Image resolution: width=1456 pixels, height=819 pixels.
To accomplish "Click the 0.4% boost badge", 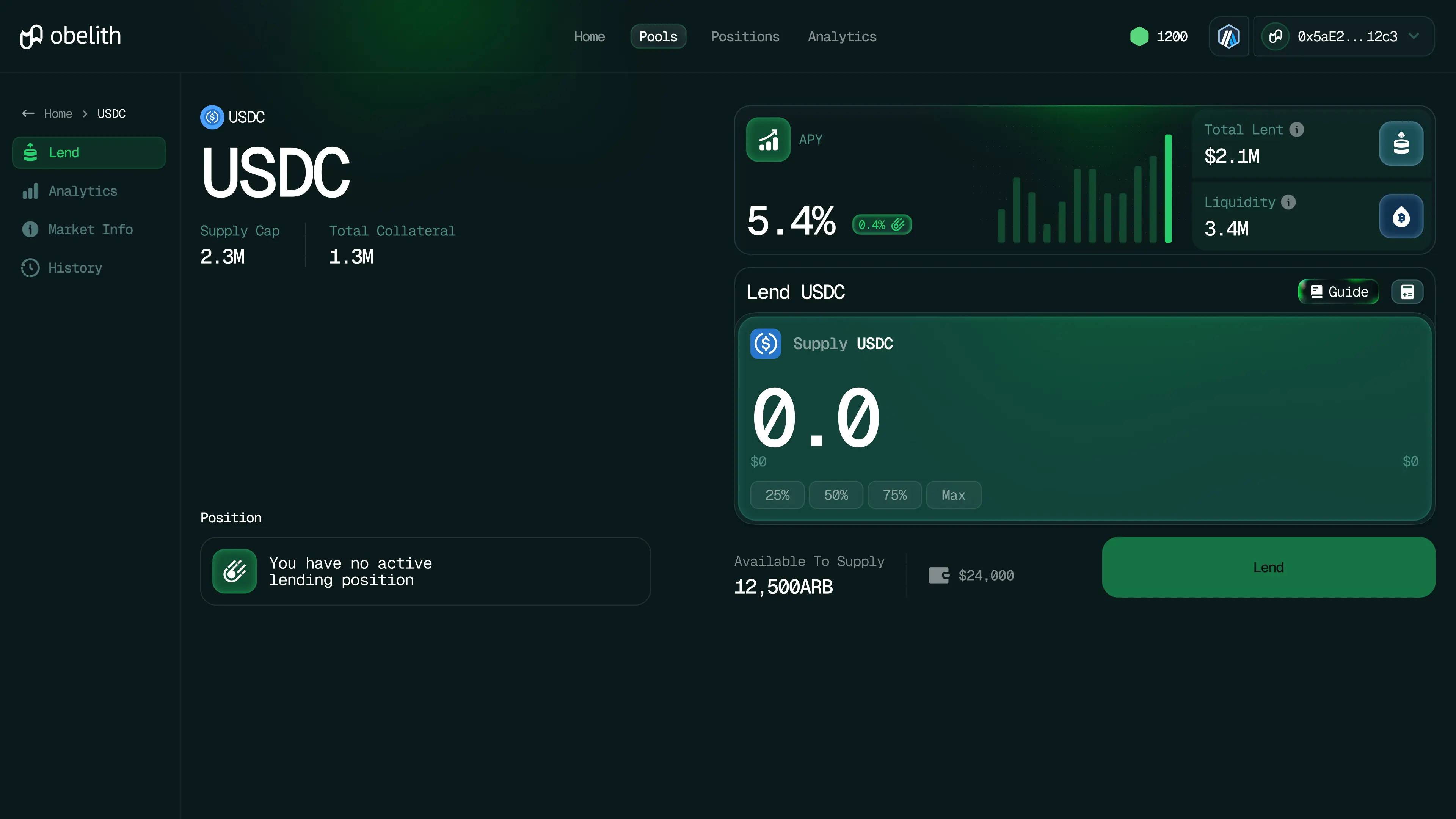I will [882, 225].
